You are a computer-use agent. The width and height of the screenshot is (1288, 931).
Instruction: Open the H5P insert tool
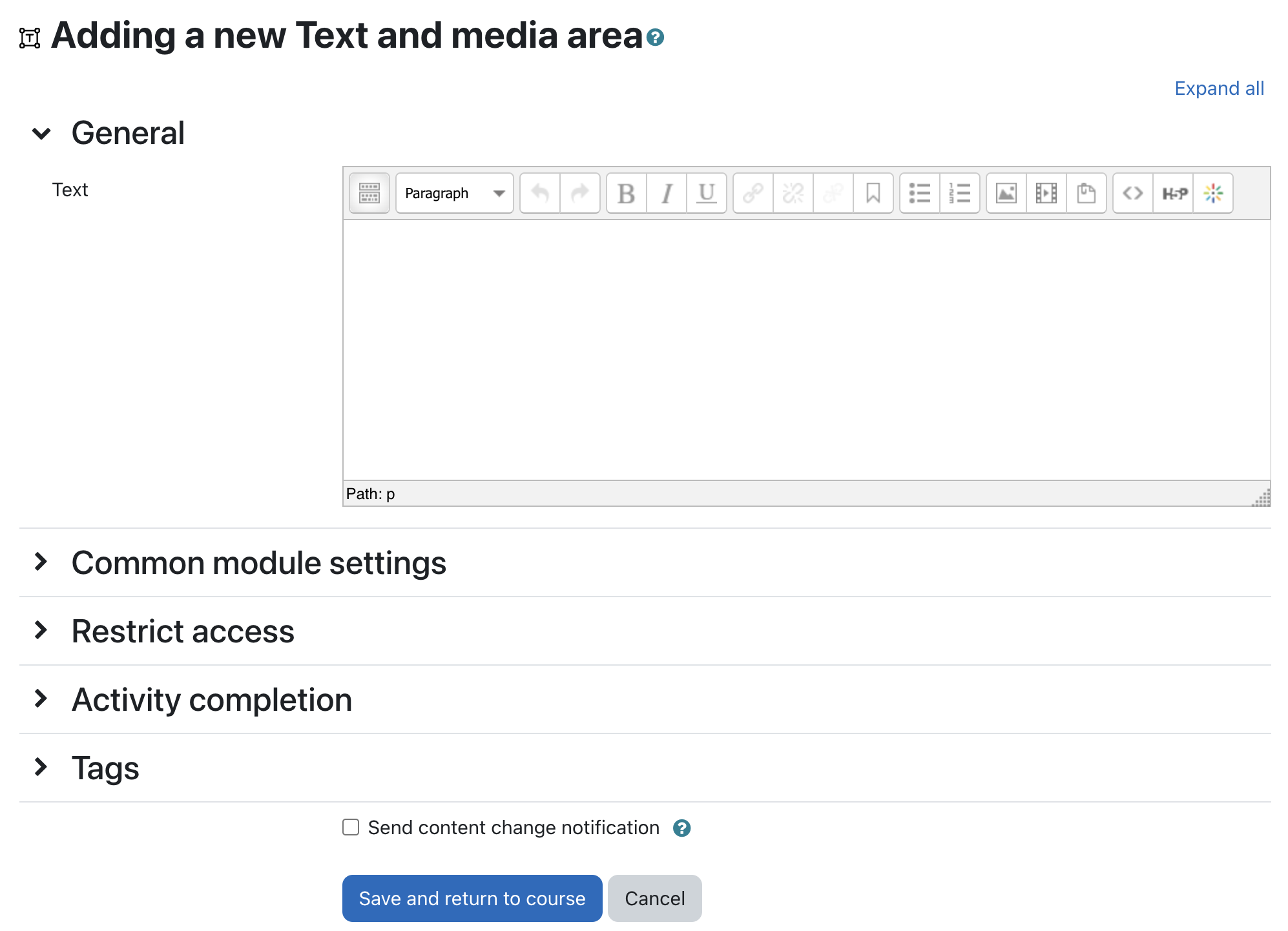coord(1174,193)
